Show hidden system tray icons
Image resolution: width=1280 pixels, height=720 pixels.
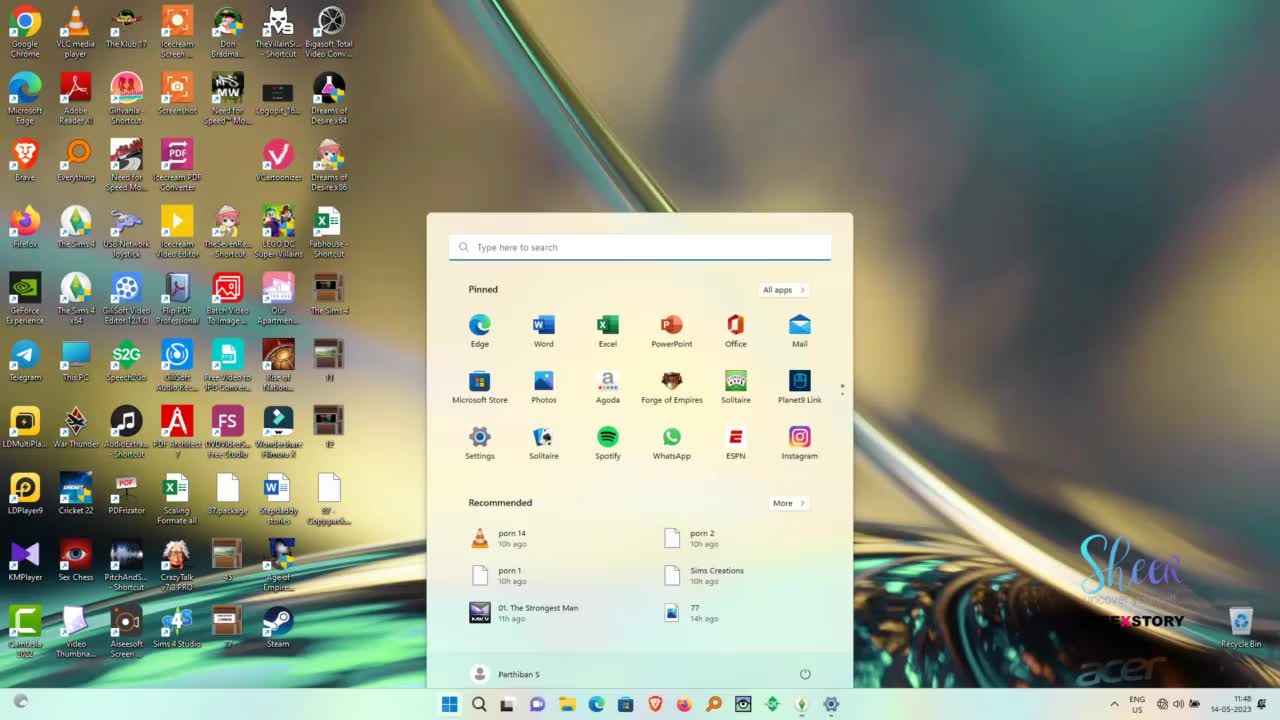pyautogui.click(x=1114, y=704)
